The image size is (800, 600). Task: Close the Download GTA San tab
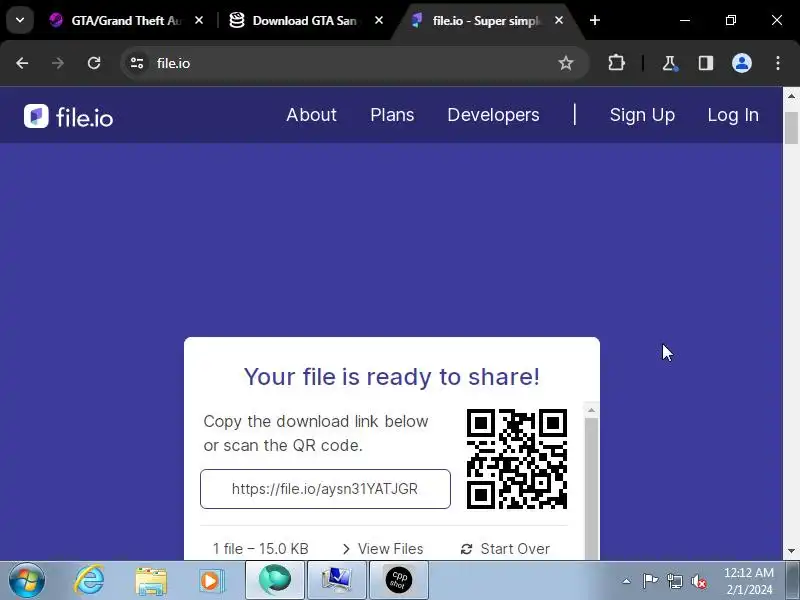379,20
